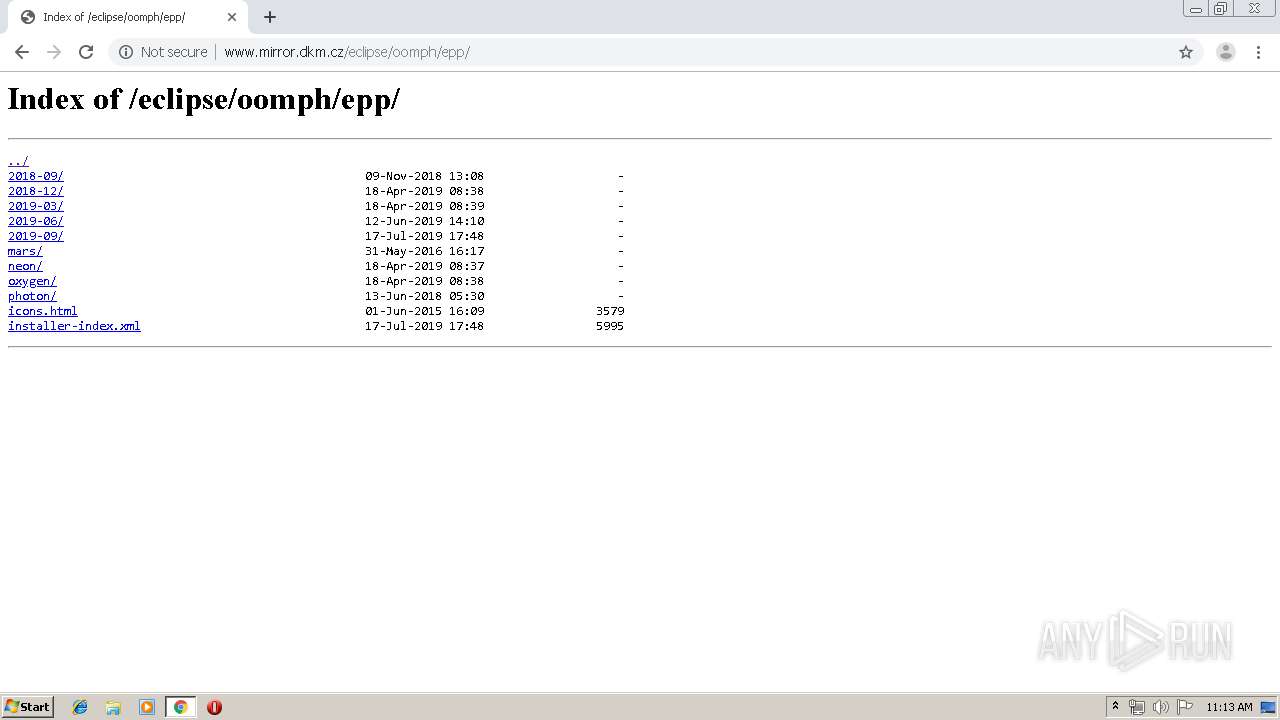Open the 2018-12/ folder link

(x=36, y=191)
